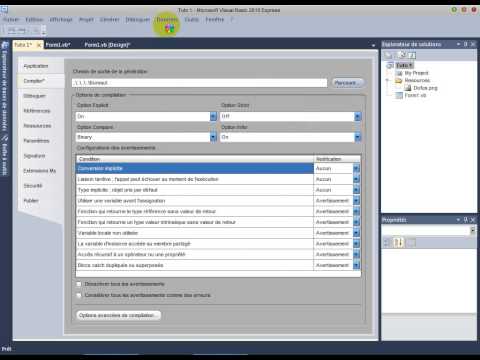Viewport: 480px width, 360px height.
Task: Pin the Solution Explorer panel
Action: [466, 44]
